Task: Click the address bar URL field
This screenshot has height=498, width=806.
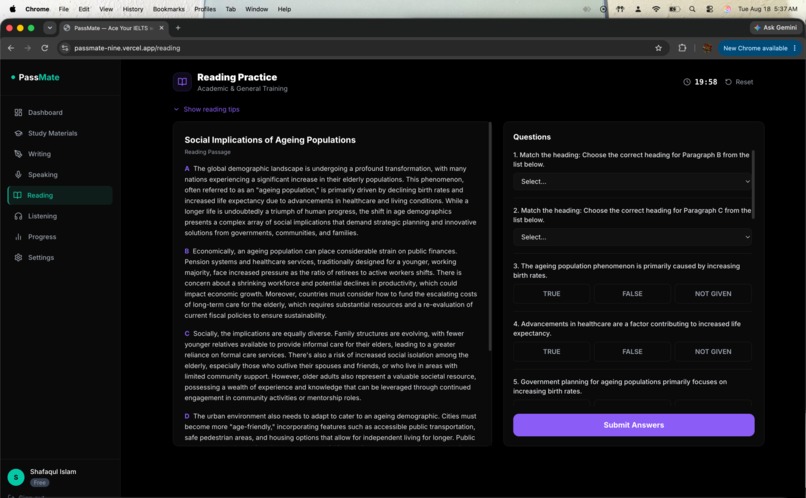Action: (360, 48)
